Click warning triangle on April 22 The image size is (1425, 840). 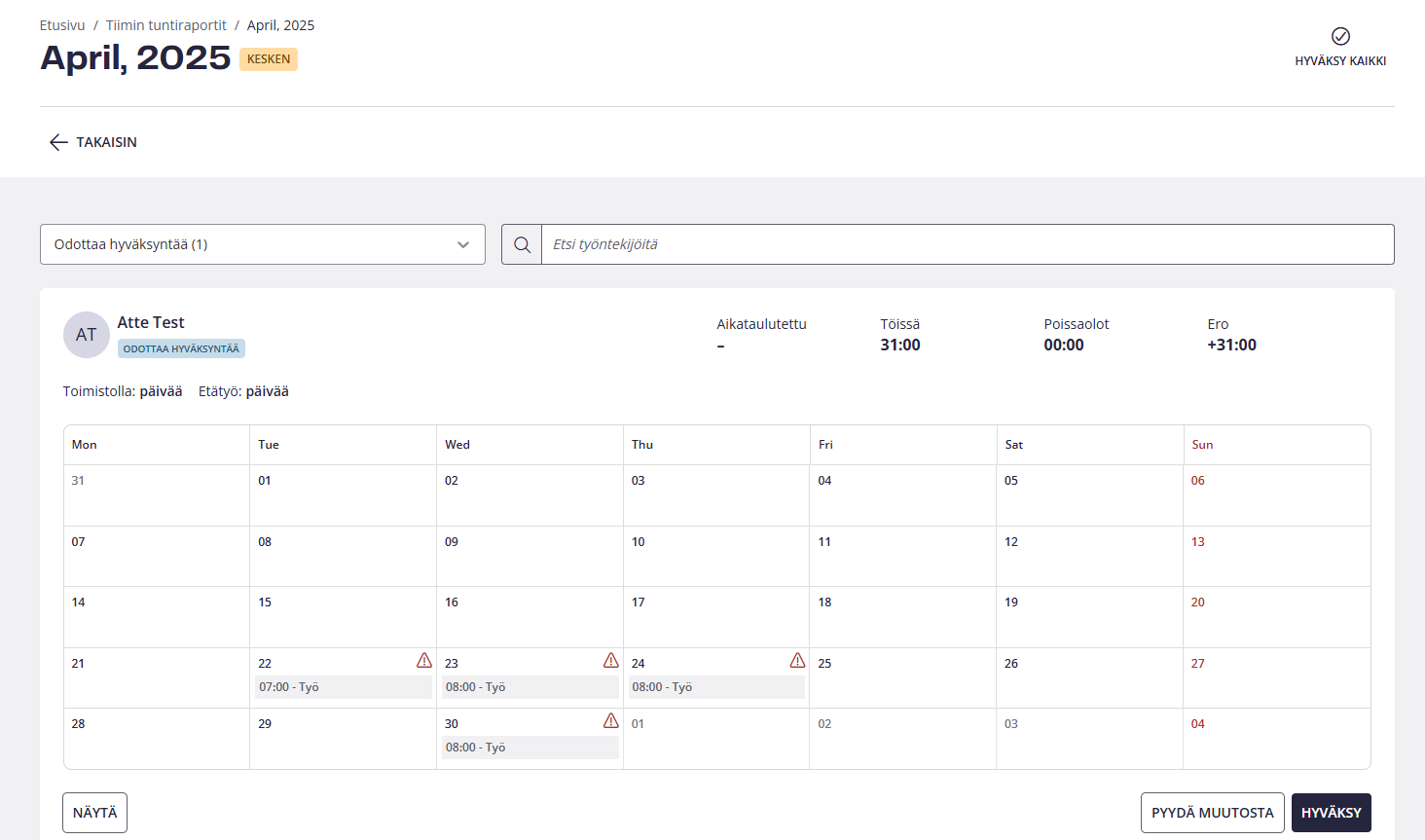(424, 660)
